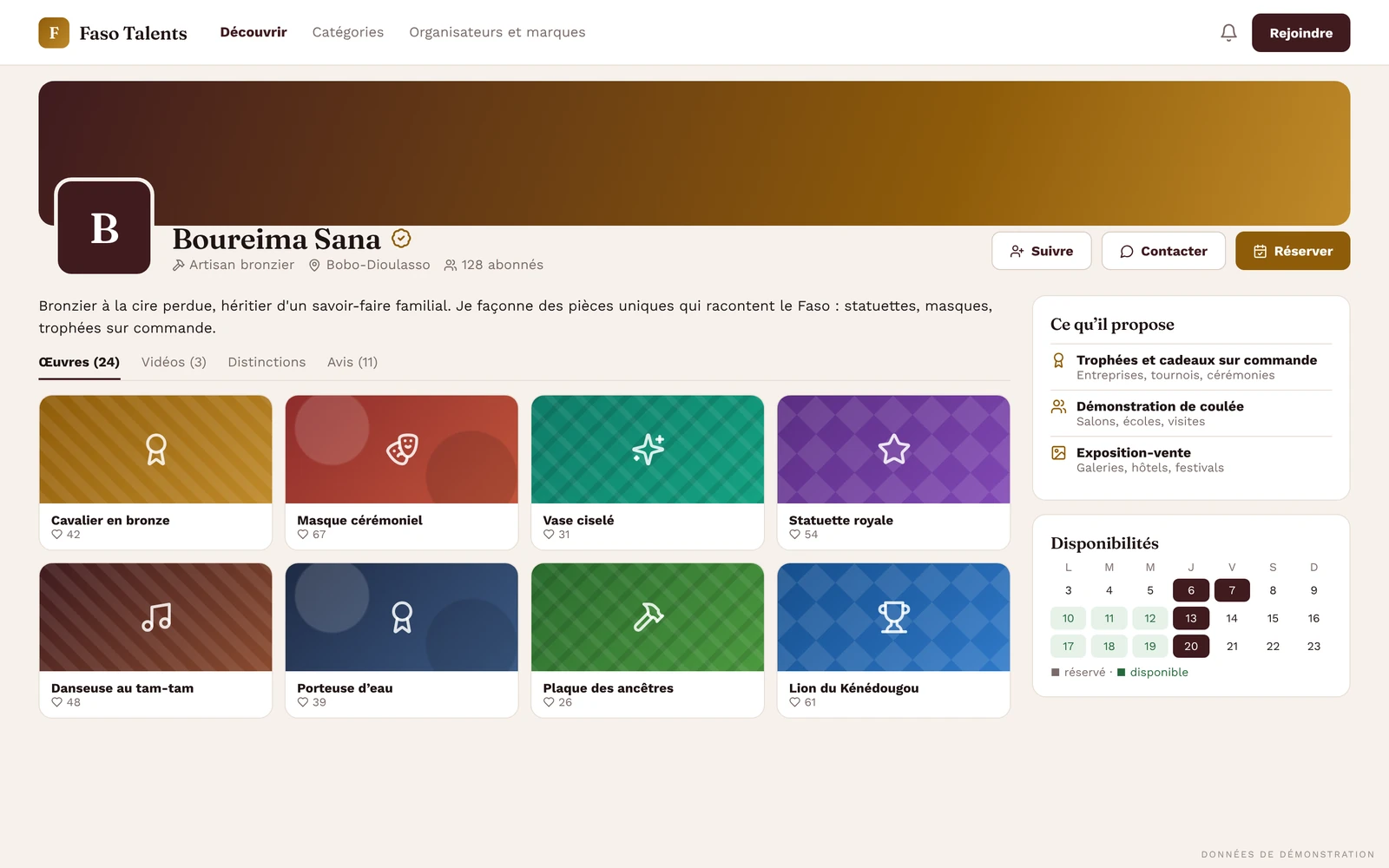Viewport: 1389px width, 868px height.
Task: Like Statuette royale via heart icon
Action: [795, 535]
